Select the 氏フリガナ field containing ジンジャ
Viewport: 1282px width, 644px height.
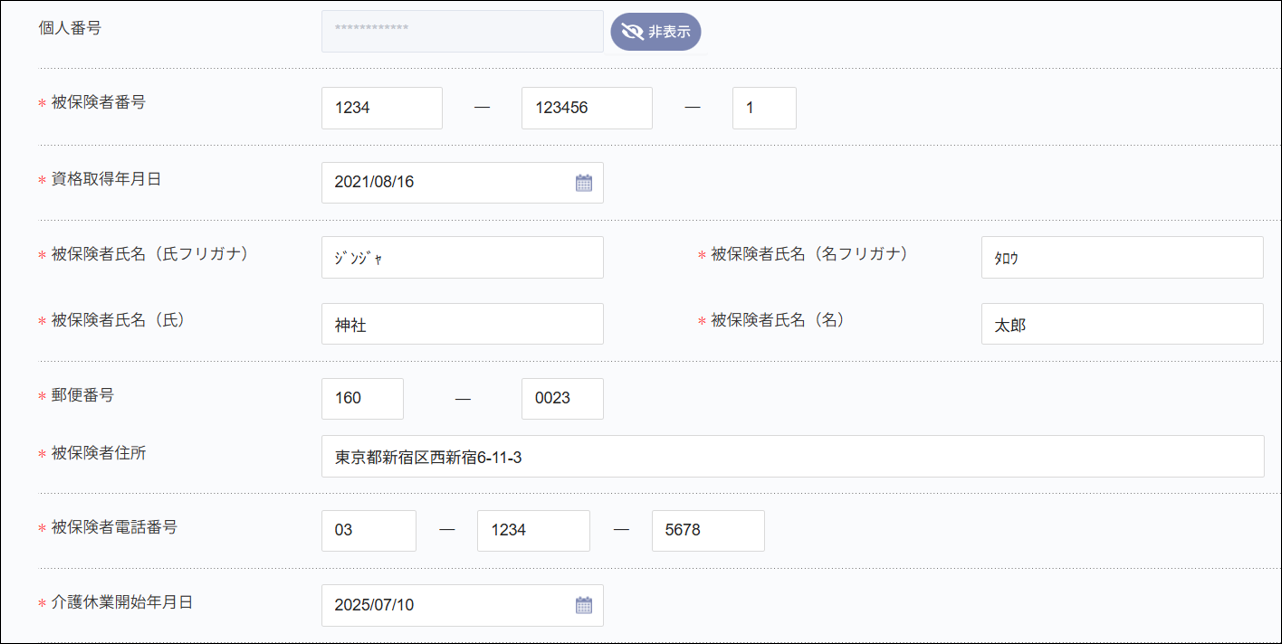pyautogui.click(x=462, y=257)
